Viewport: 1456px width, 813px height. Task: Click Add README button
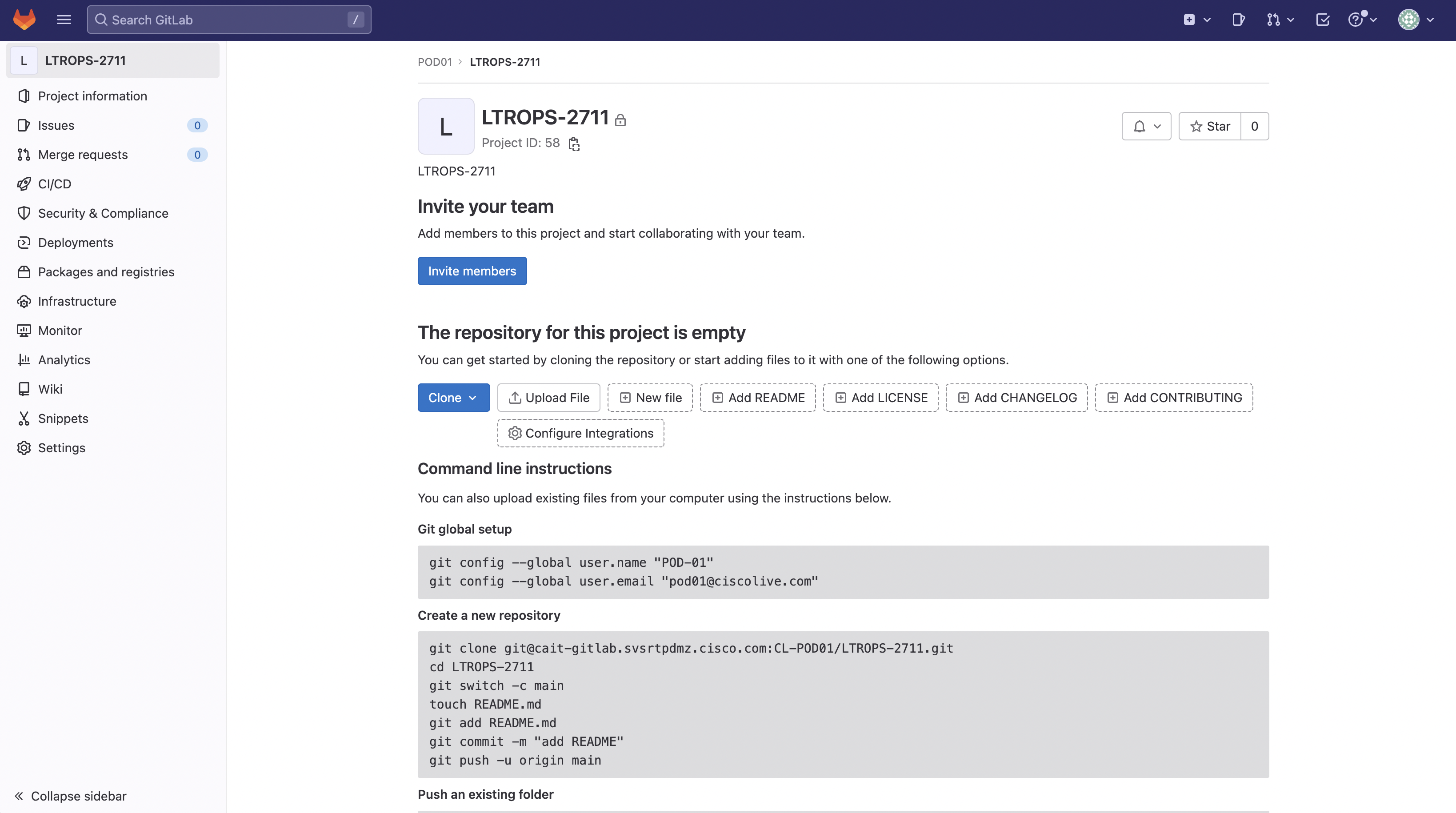758,398
